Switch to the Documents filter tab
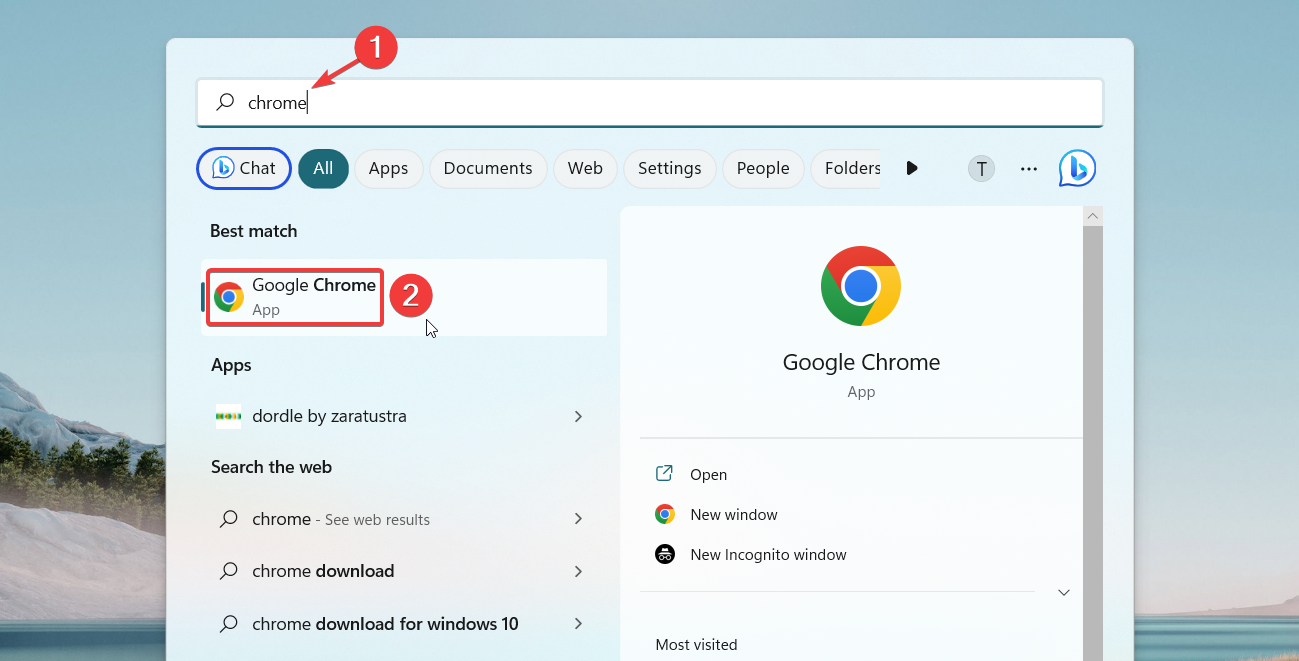1299x661 pixels. 488,168
